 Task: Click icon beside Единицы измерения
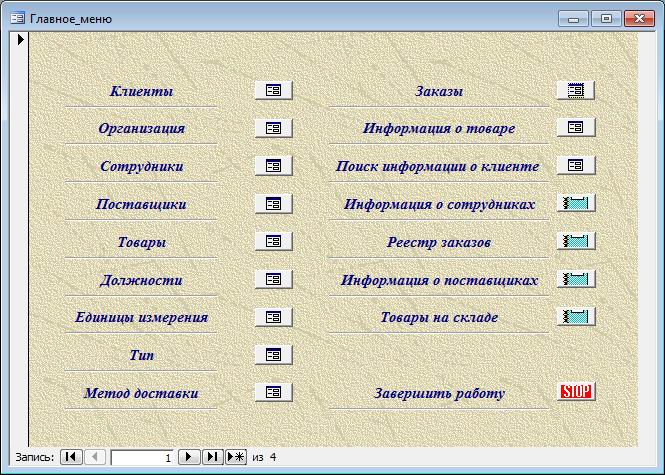point(273,317)
